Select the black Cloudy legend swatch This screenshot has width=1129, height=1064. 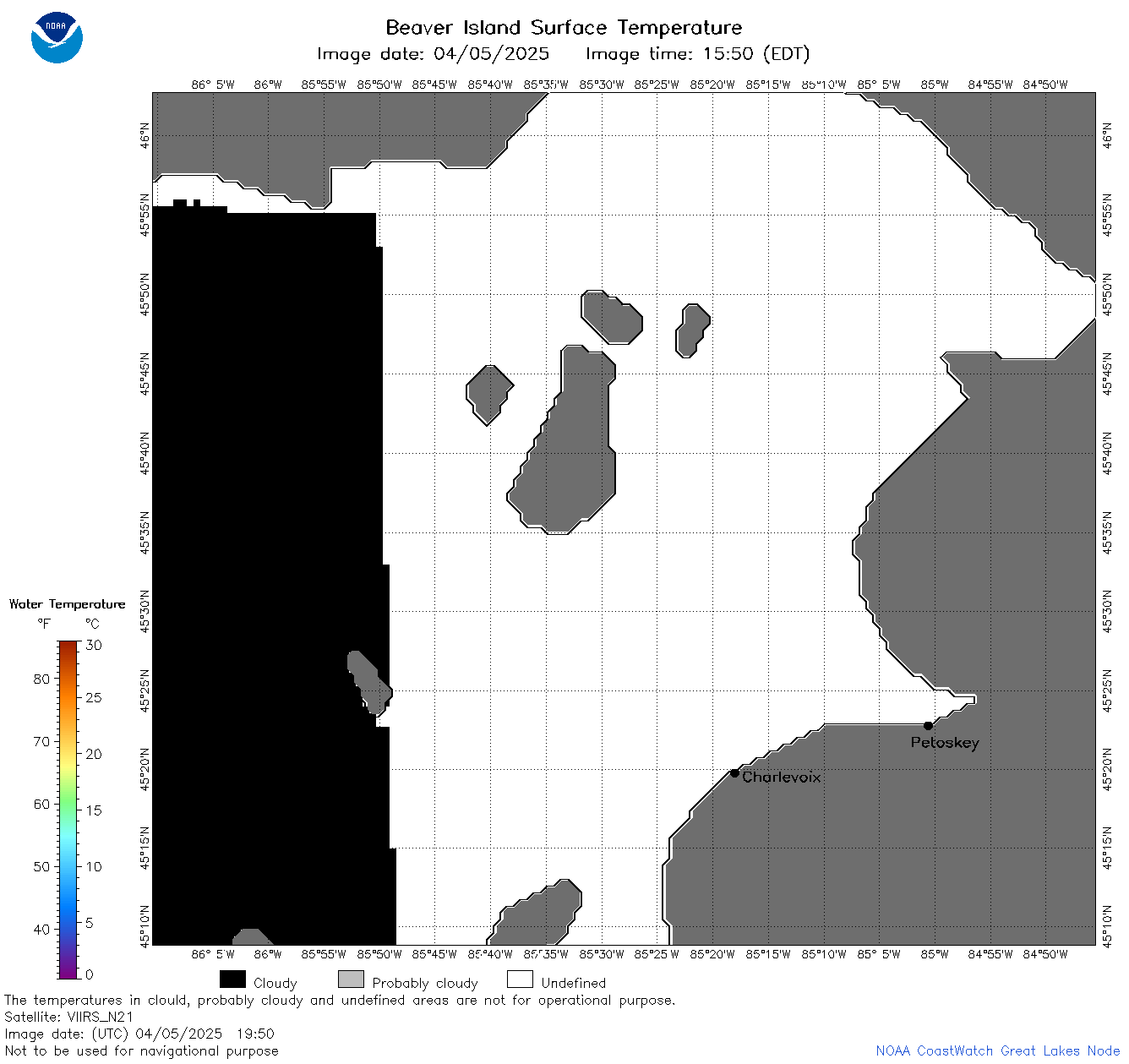coord(232,979)
